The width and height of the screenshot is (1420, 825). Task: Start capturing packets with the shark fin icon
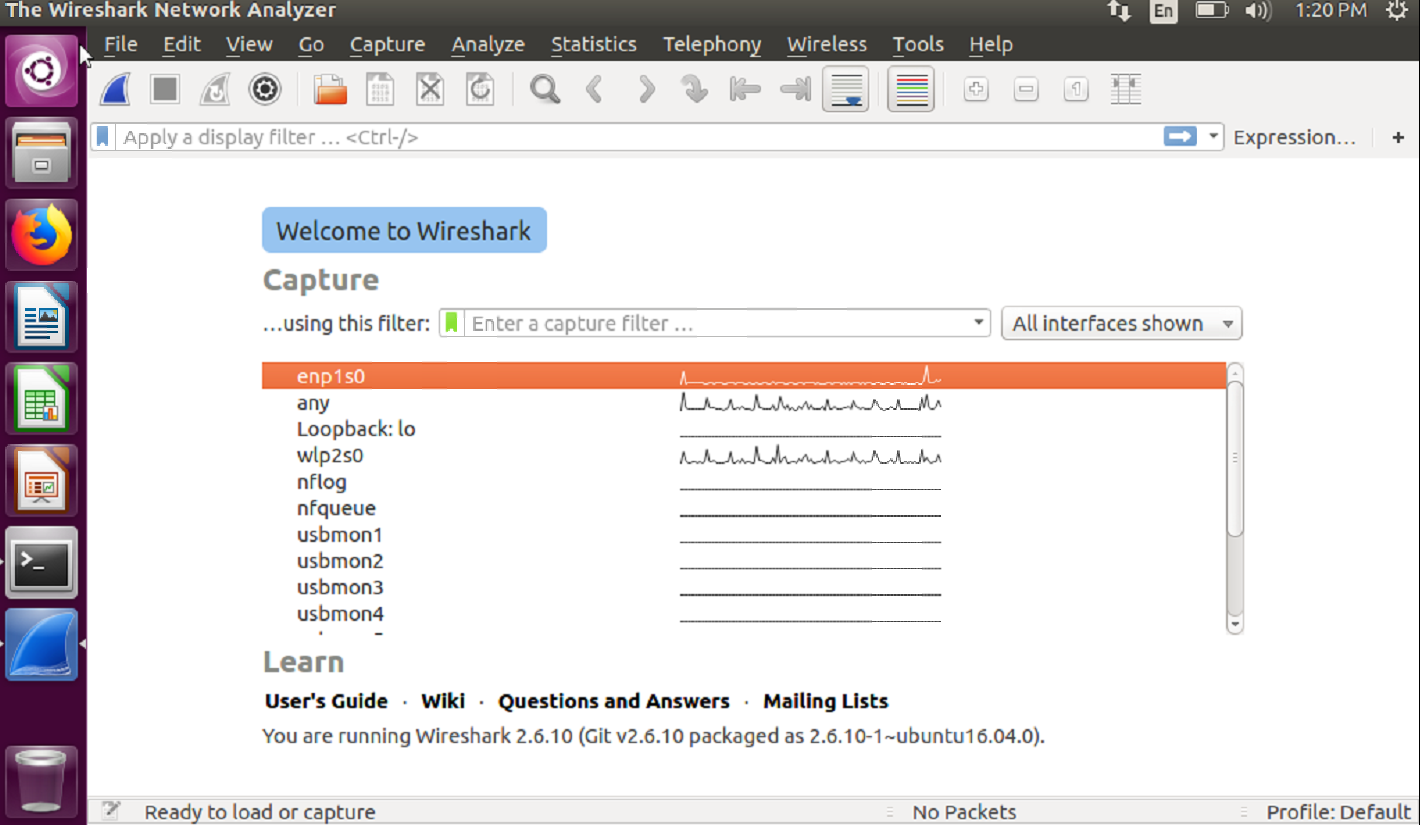coord(116,90)
